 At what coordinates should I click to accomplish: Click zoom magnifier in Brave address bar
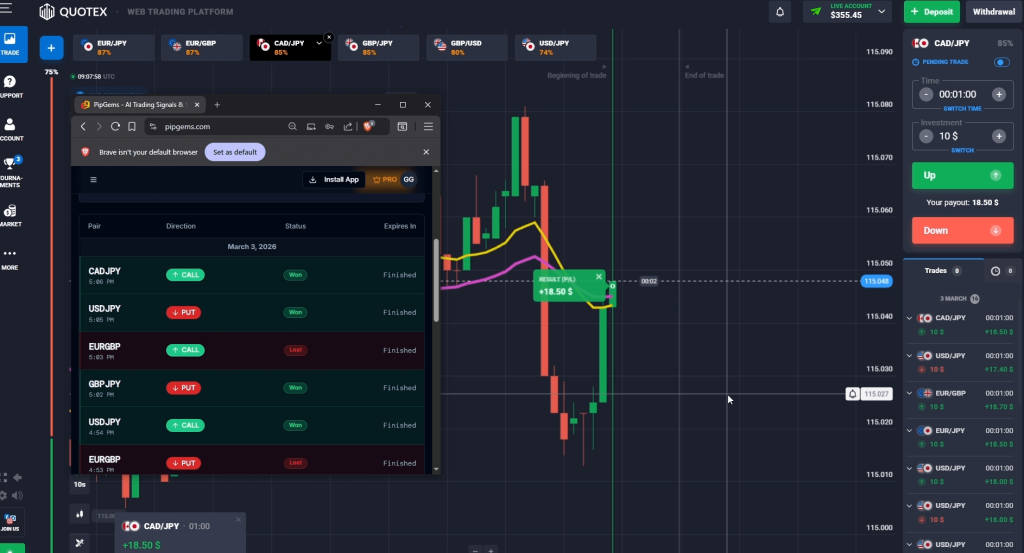[293, 127]
